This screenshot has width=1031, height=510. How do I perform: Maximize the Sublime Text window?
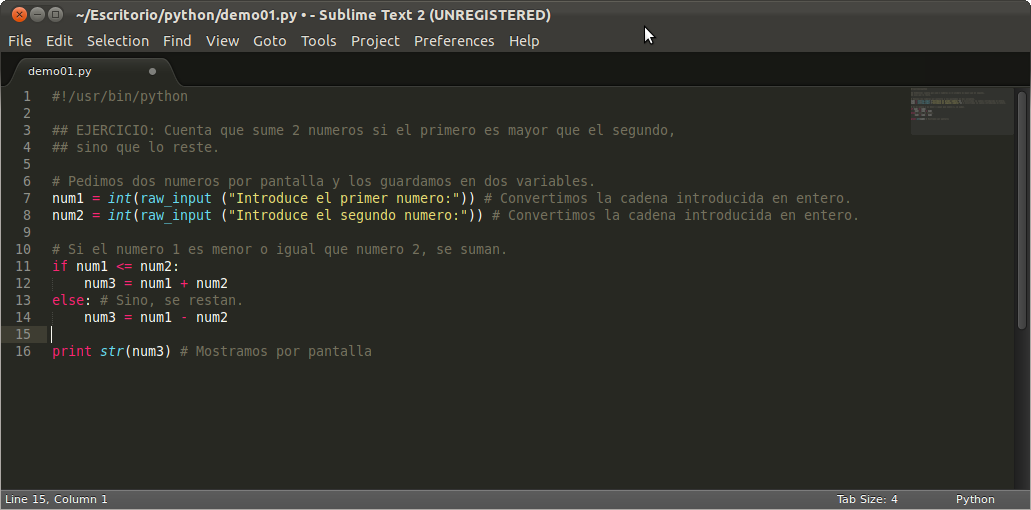56,14
